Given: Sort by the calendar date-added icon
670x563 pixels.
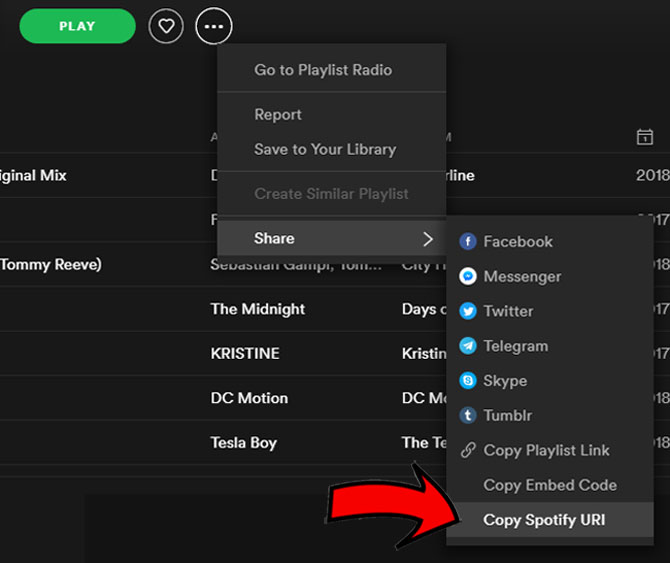Looking at the screenshot, I should [x=644, y=137].
